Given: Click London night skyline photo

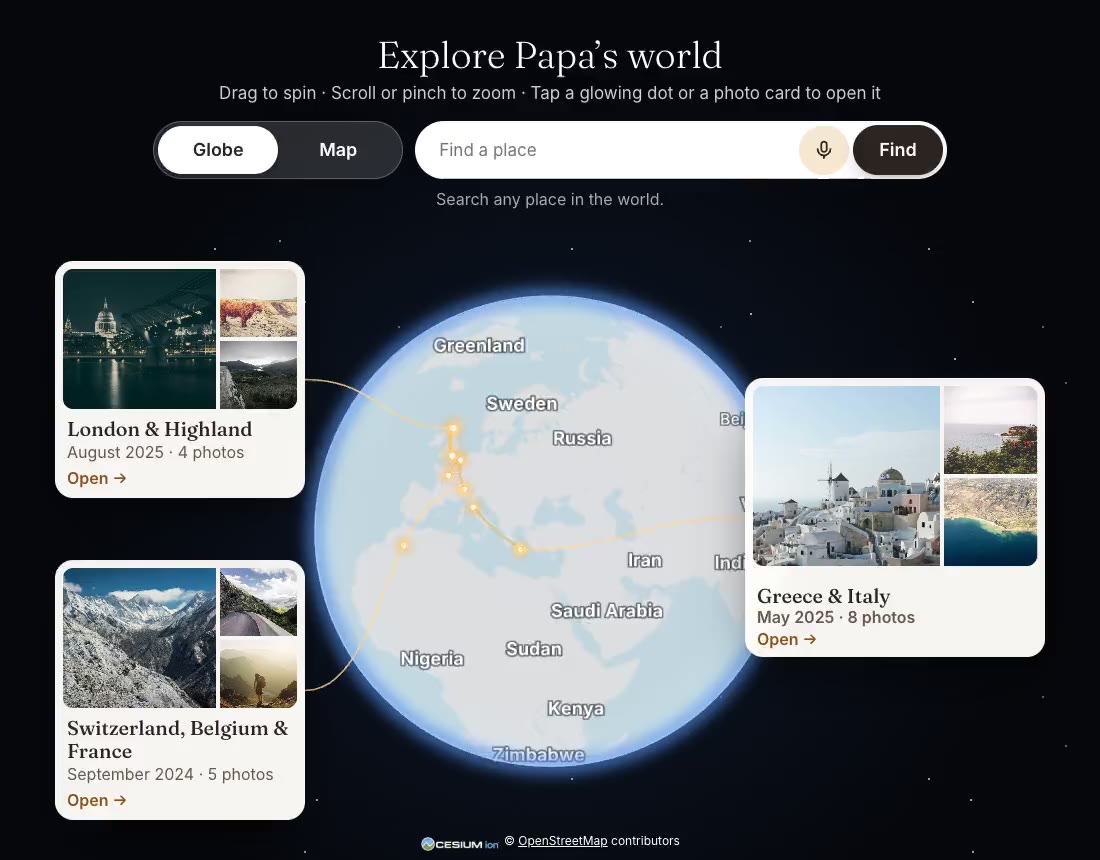Looking at the screenshot, I should (140, 339).
